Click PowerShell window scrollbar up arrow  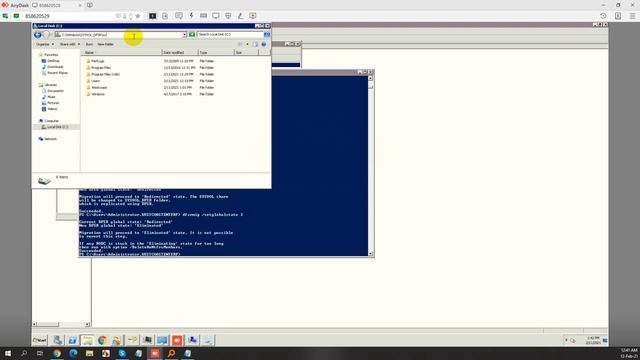[x=371, y=78]
